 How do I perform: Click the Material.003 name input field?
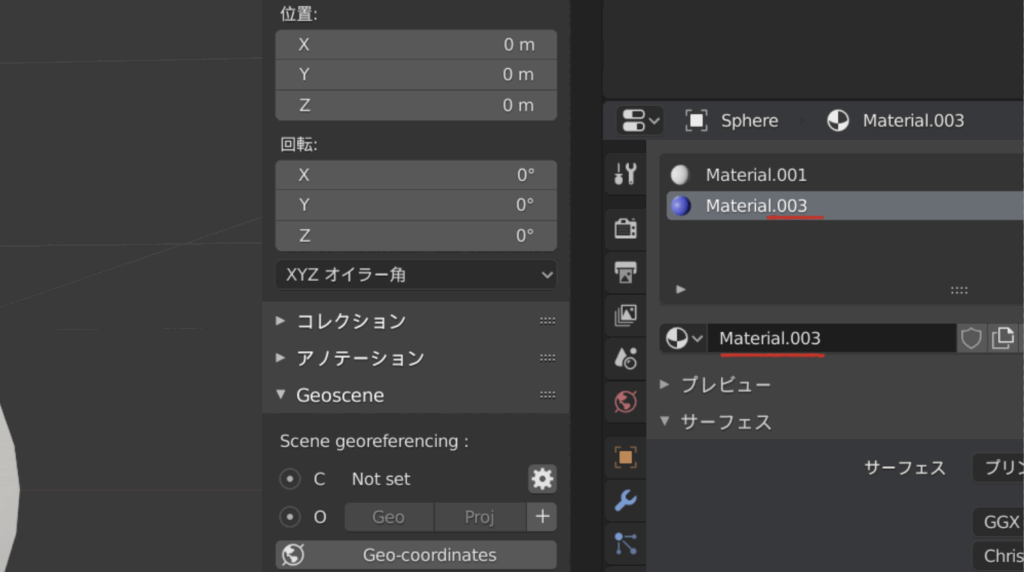click(830, 338)
